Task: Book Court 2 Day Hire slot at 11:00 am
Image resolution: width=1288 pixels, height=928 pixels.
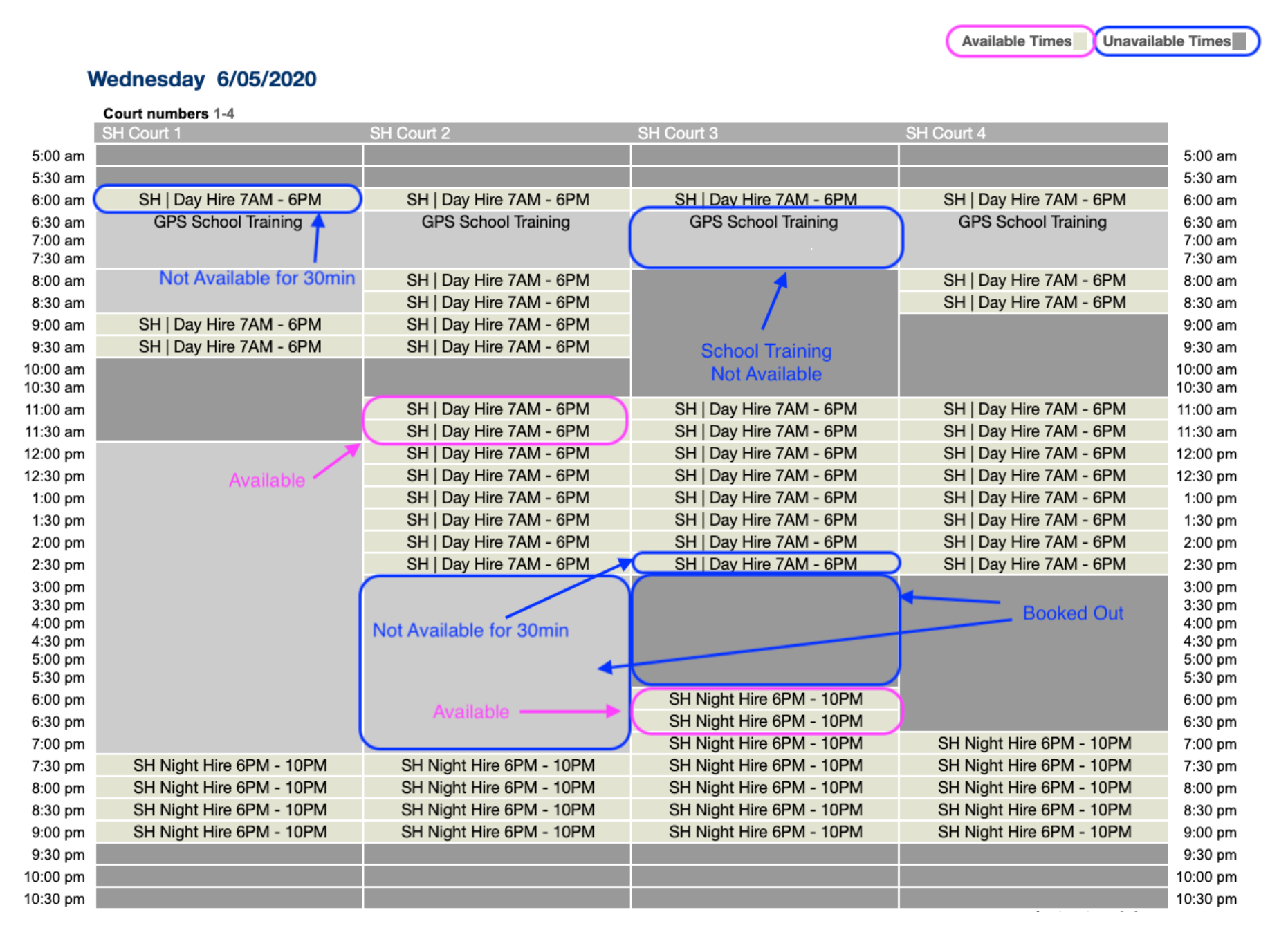Action: (497, 409)
